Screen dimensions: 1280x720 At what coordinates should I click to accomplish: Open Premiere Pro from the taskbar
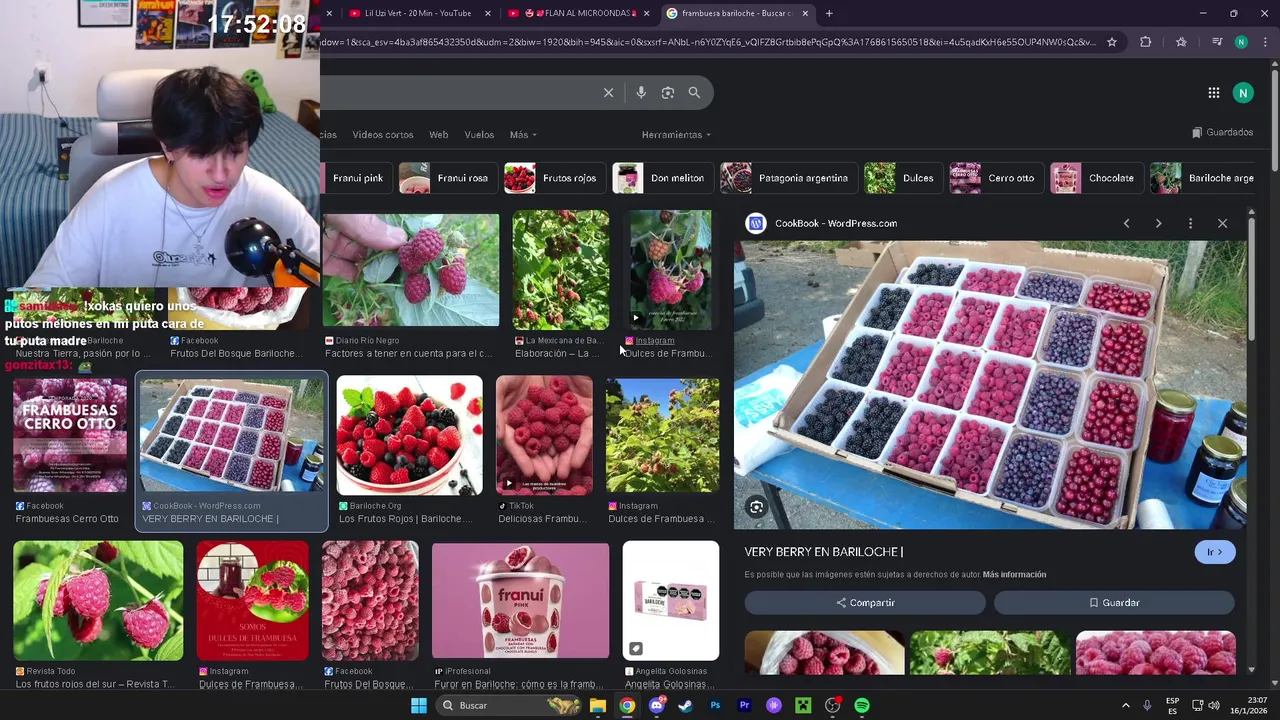pyautogui.click(x=744, y=705)
